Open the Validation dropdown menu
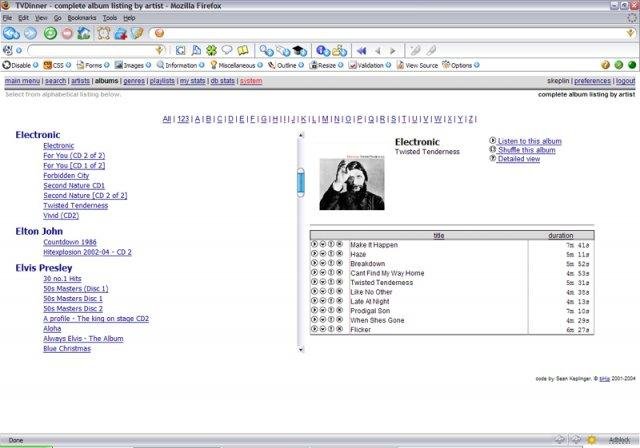 point(370,65)
